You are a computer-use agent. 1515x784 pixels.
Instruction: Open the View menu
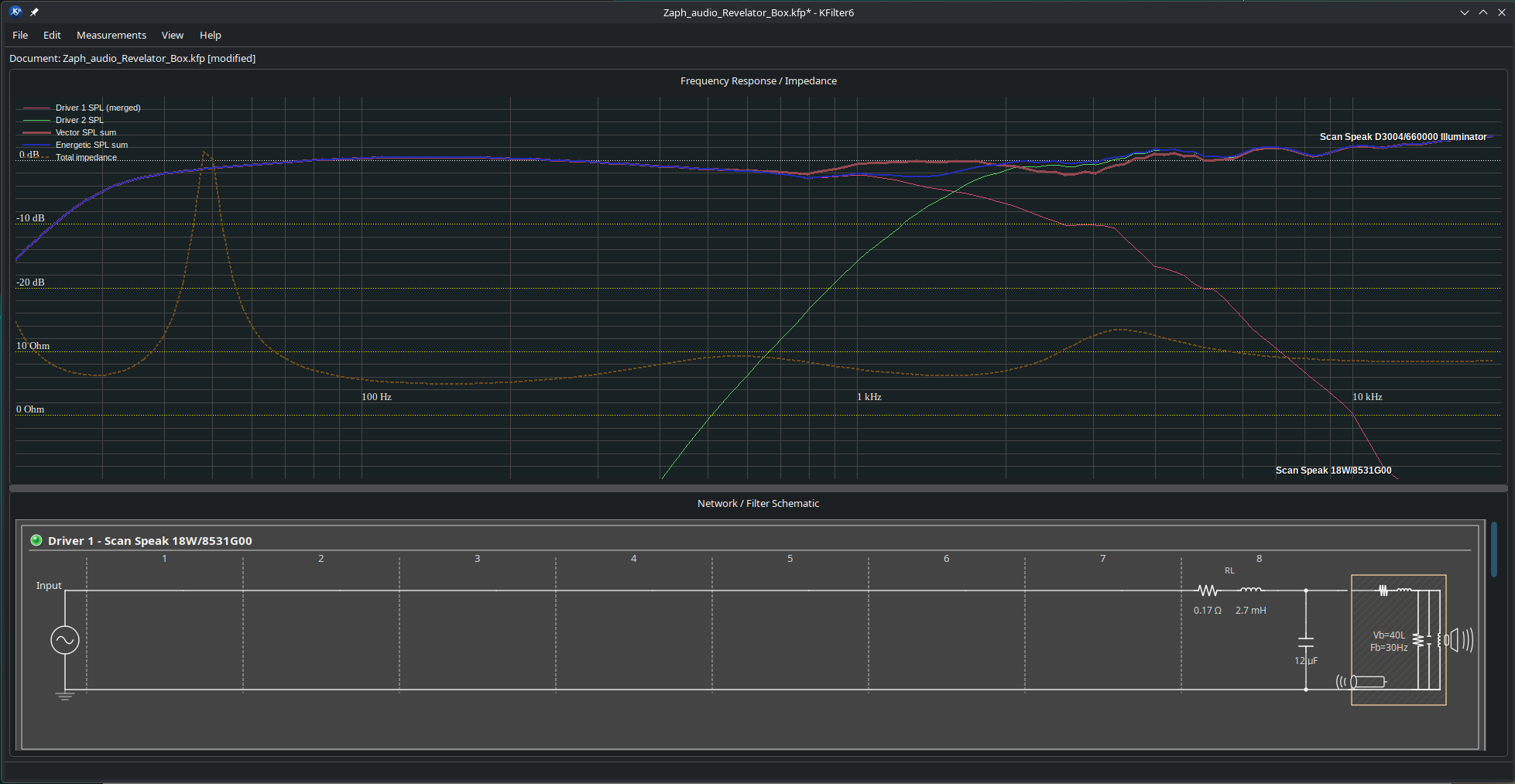click(173, 35)
